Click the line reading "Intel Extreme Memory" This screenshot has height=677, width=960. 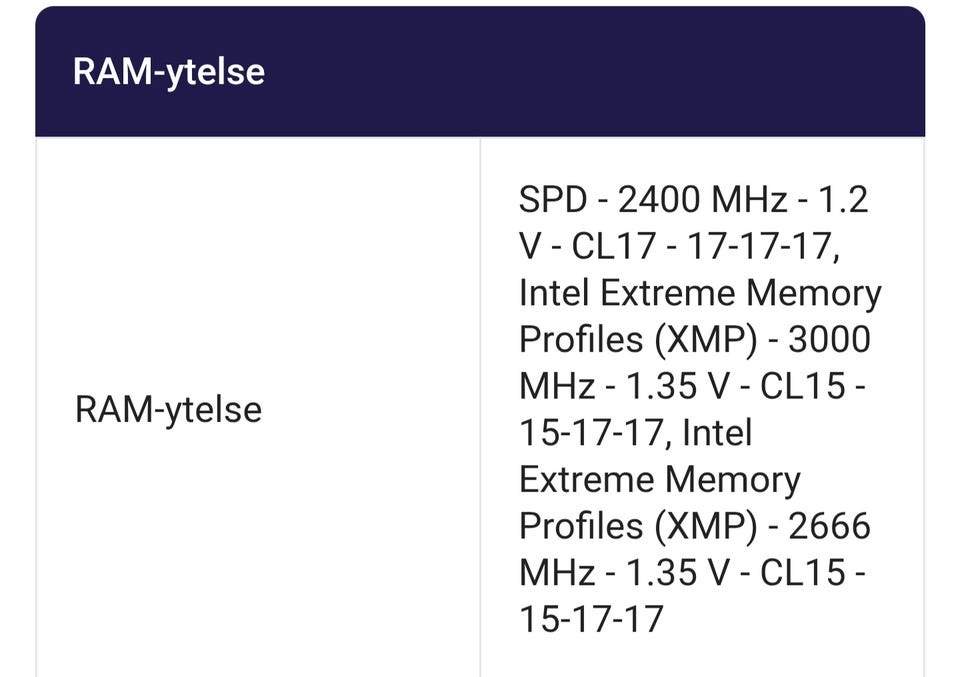point(699,293)
